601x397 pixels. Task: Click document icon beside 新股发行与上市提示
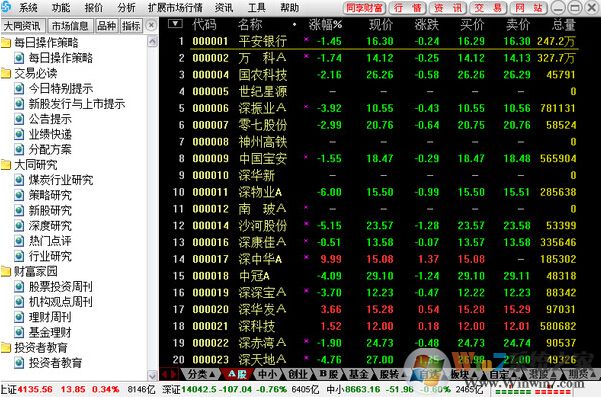click(19, 104)
